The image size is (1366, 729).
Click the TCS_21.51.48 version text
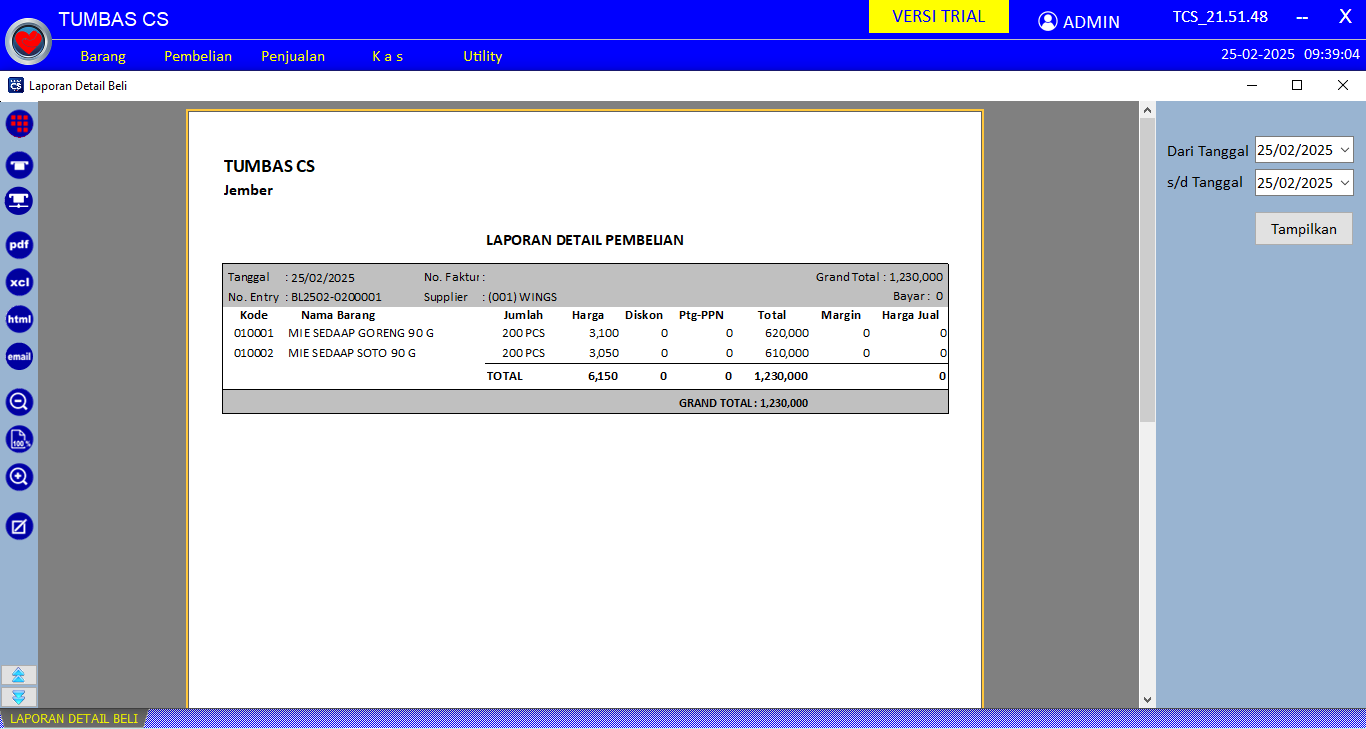[1220, 17]
